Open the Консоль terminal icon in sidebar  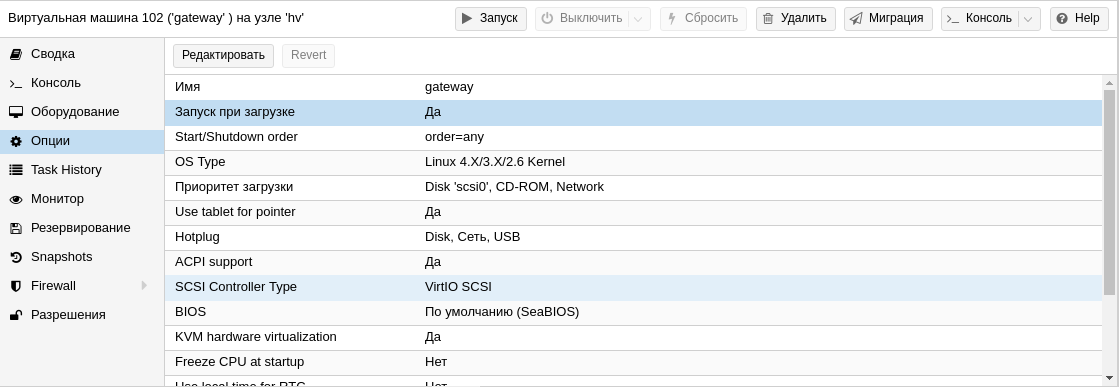click(x=16, y=84)
